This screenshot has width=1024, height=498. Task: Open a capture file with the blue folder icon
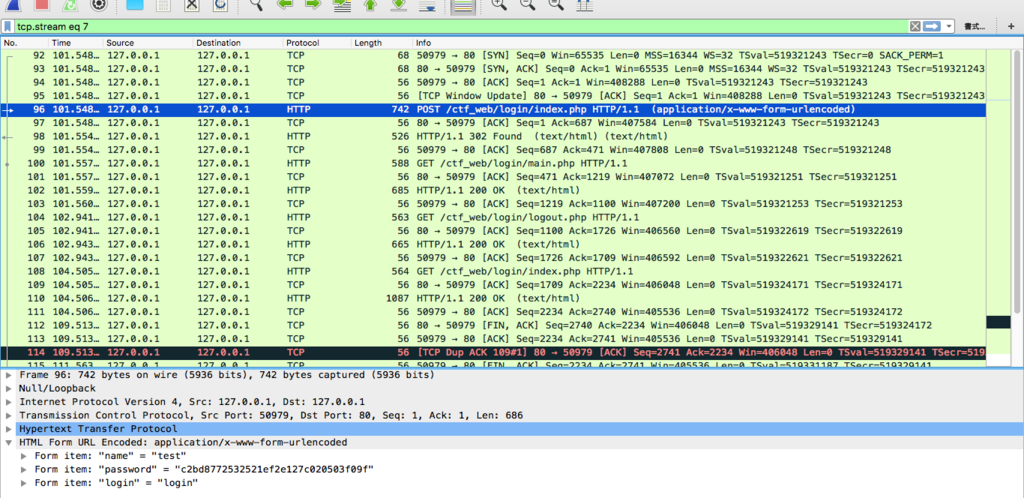pyautogui.click(x=135, y=5)
